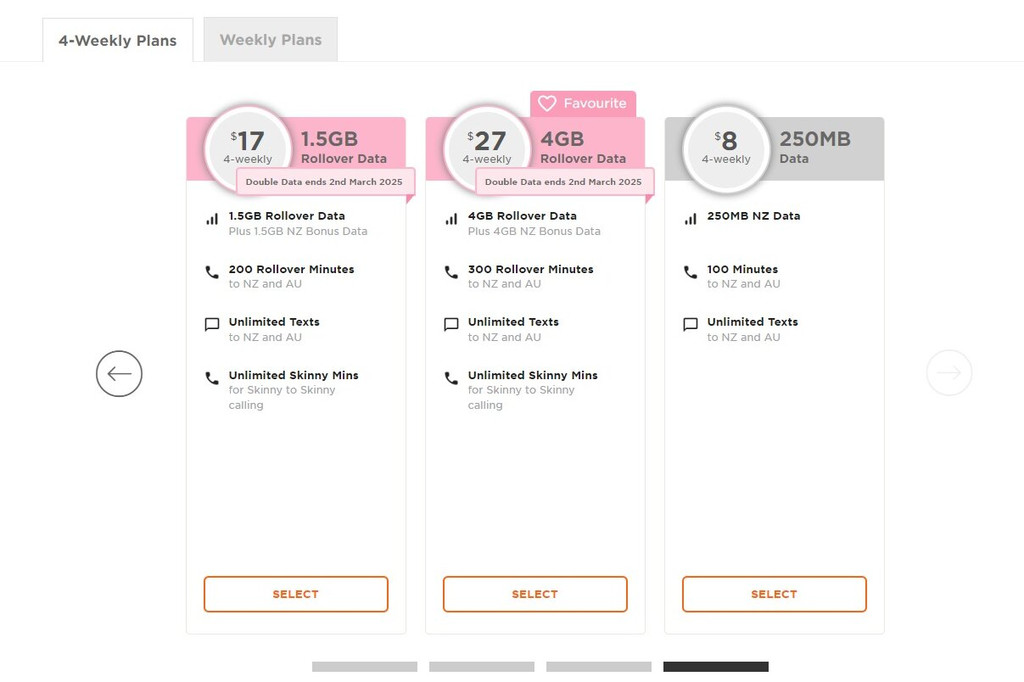Click the phone icon beside 300 Rollover Minutes
This screenshot has height=682, width=1024.
(x=451, y=272)
